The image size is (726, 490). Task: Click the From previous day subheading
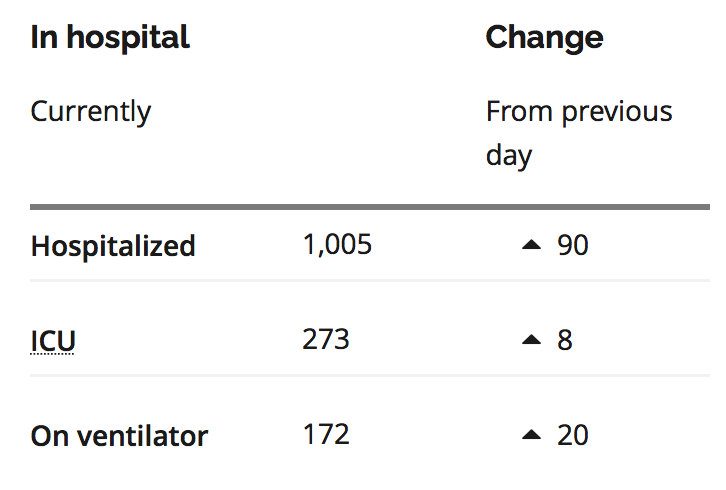tap(579, 134)
